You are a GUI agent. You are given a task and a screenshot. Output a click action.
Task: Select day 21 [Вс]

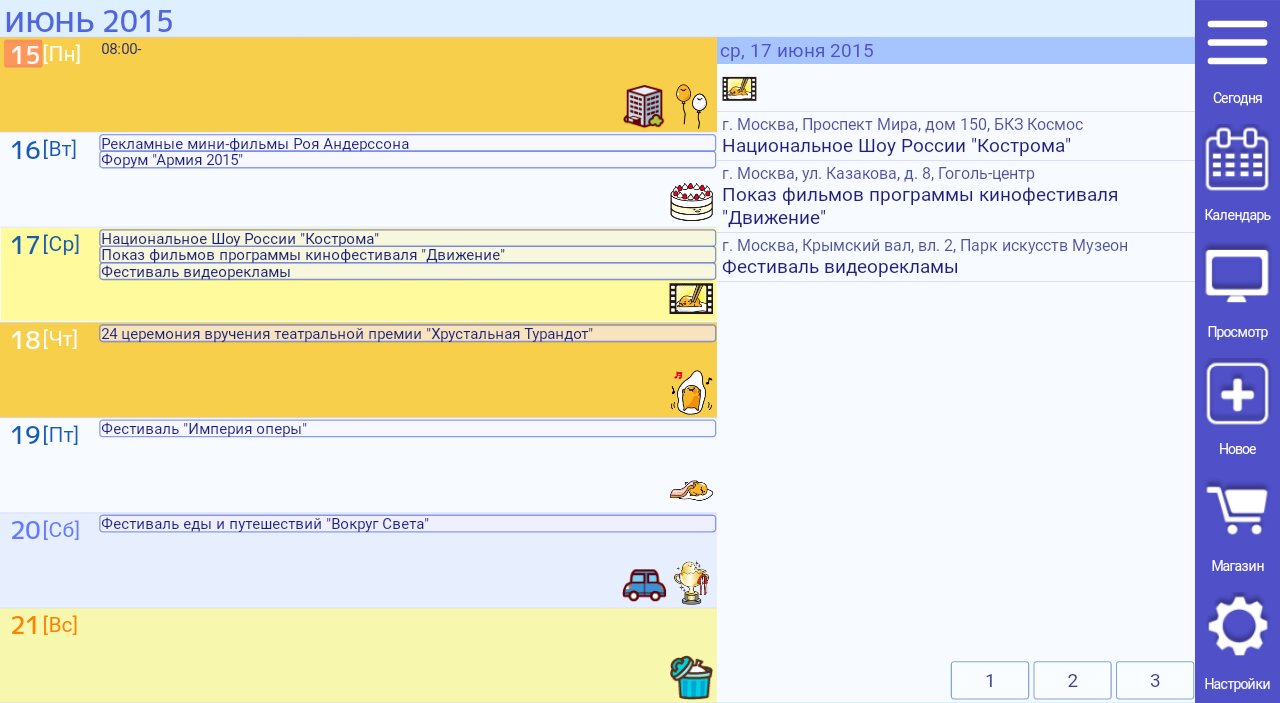(x=44, y=625)
